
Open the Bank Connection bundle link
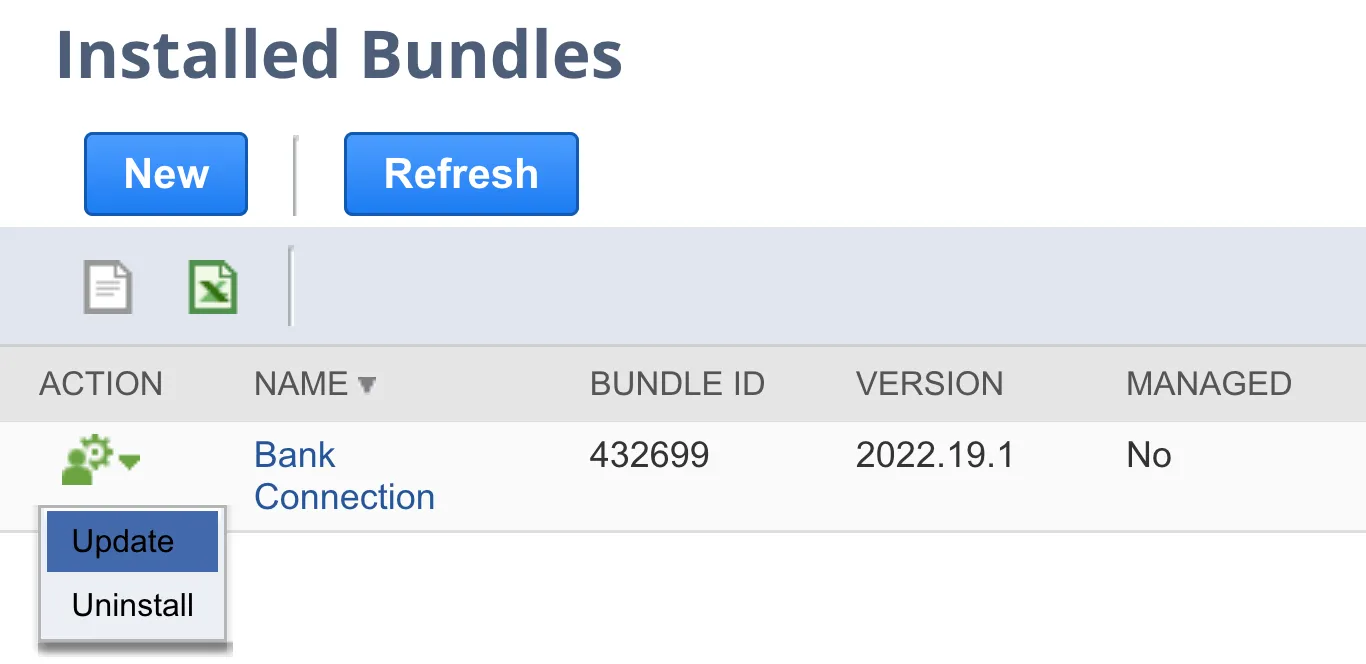click(344, 476)
